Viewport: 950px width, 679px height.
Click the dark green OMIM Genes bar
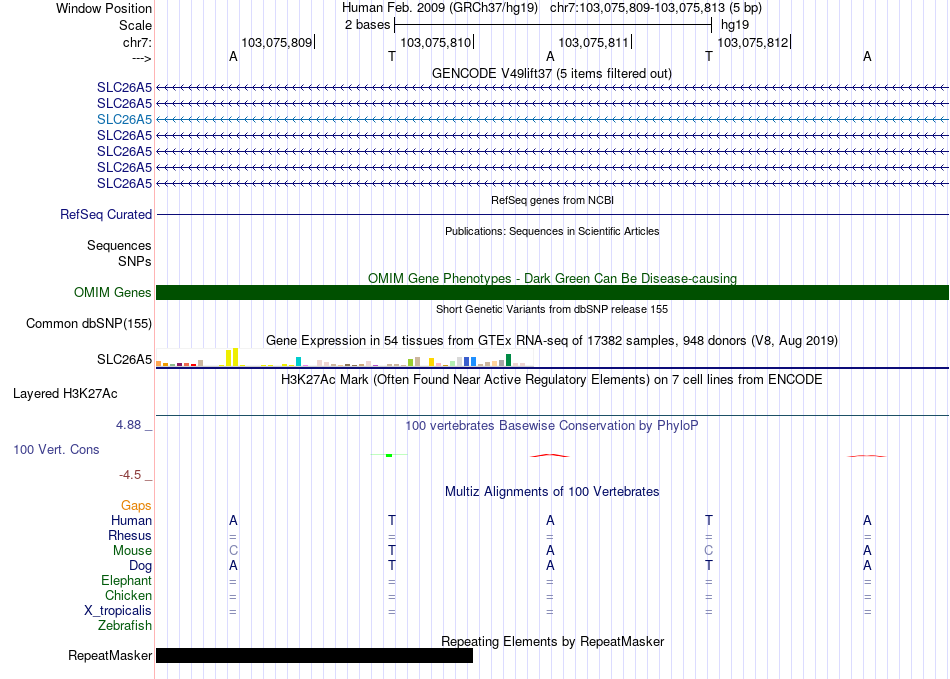tap(552, 293)
